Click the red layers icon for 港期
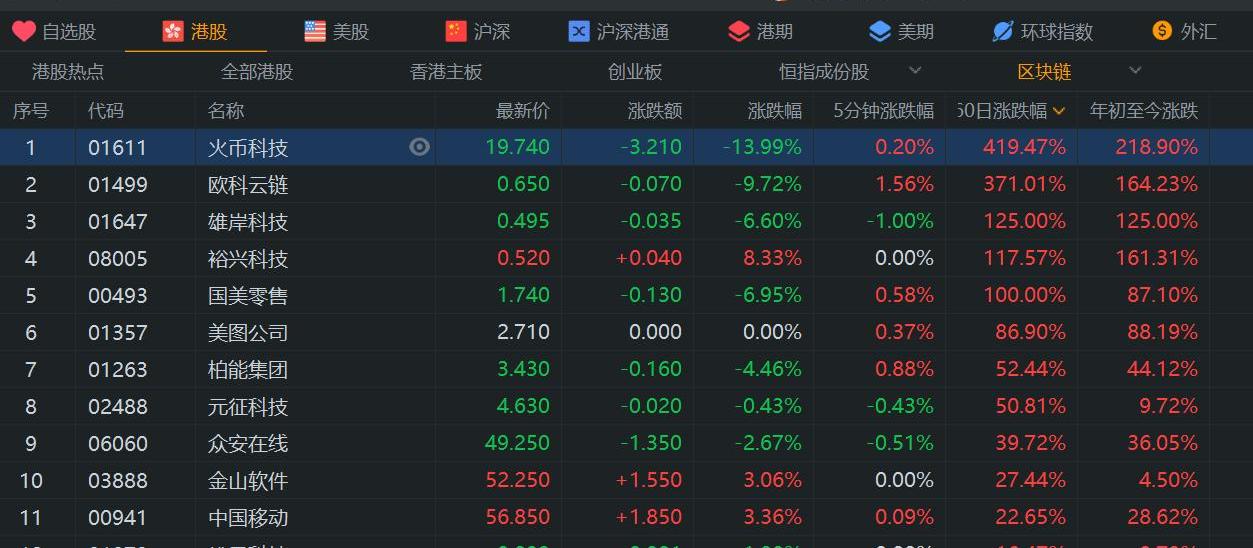The width and height of the screenshot is (1253, 548). (x=739, y=31)
